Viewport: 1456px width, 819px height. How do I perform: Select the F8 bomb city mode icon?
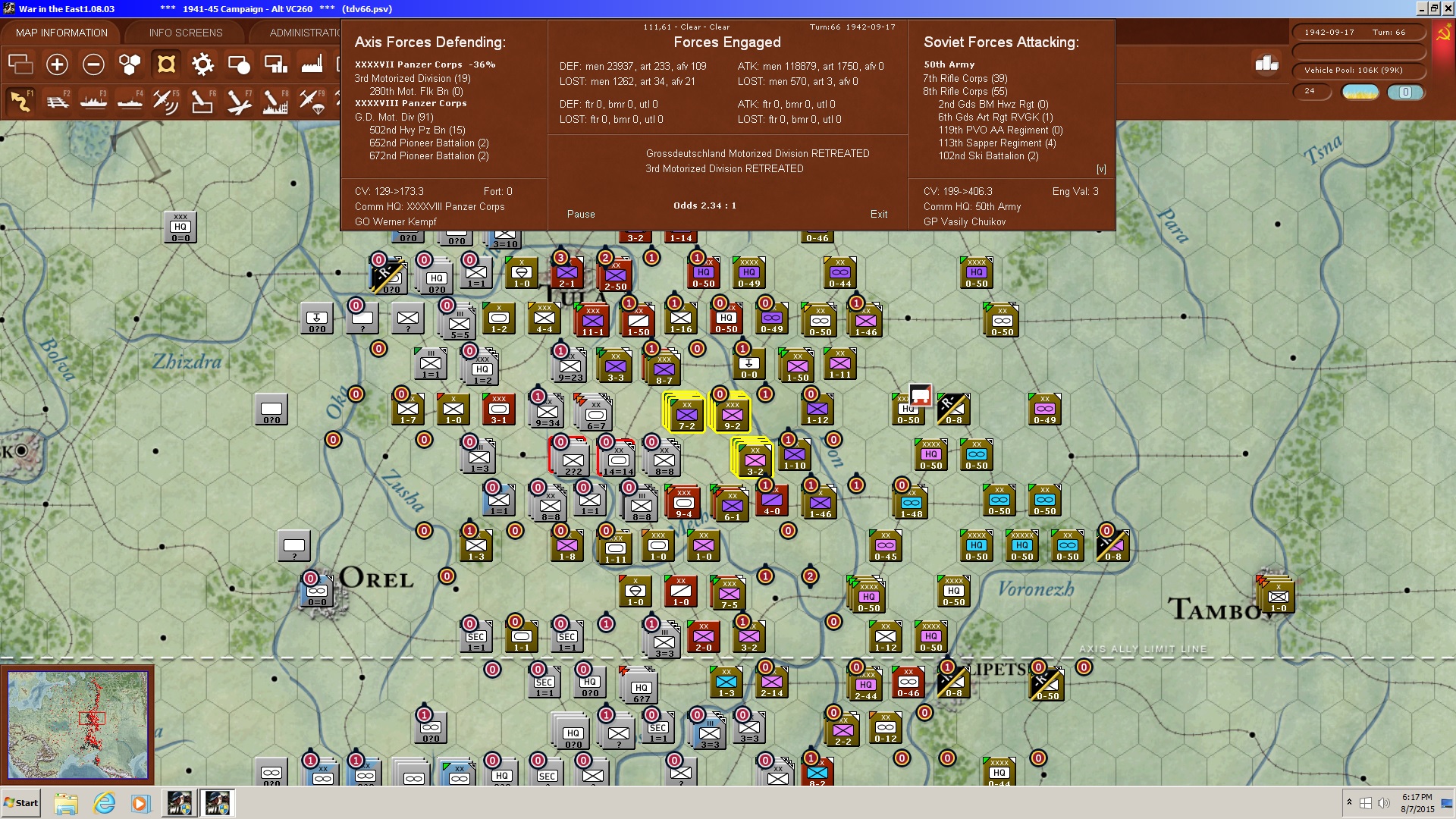click(x=275, y=101)
